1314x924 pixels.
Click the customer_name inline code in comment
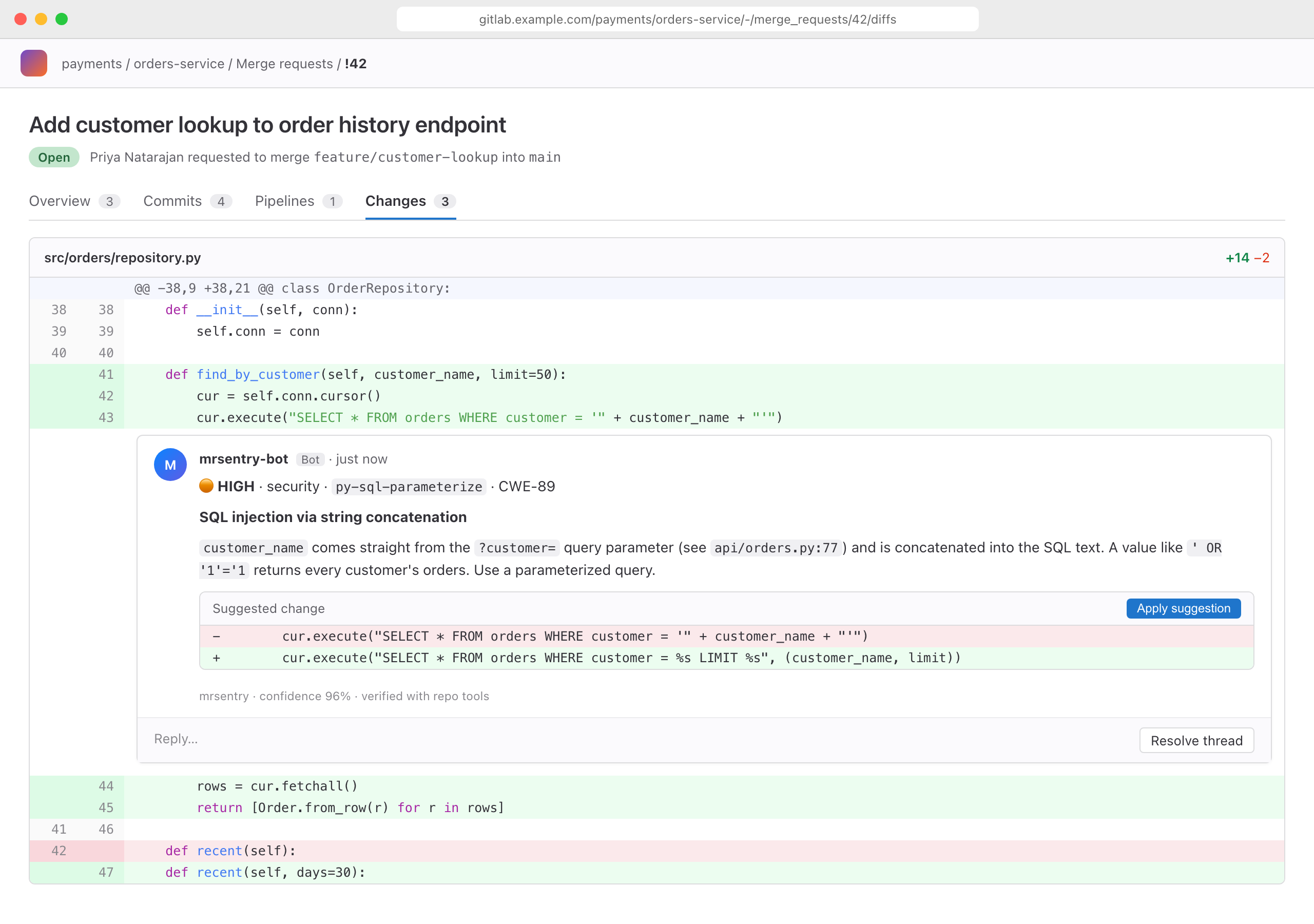tap(254, 548)
